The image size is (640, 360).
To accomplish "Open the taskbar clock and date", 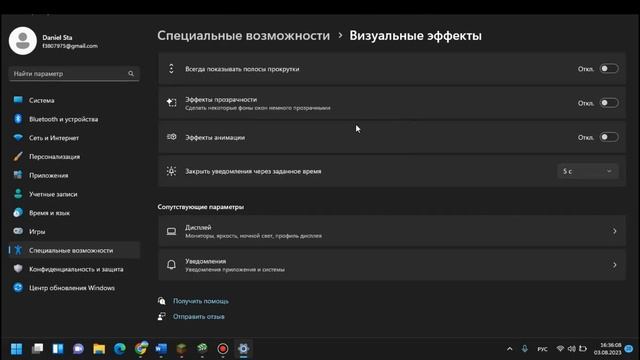I will pos(607,349).
